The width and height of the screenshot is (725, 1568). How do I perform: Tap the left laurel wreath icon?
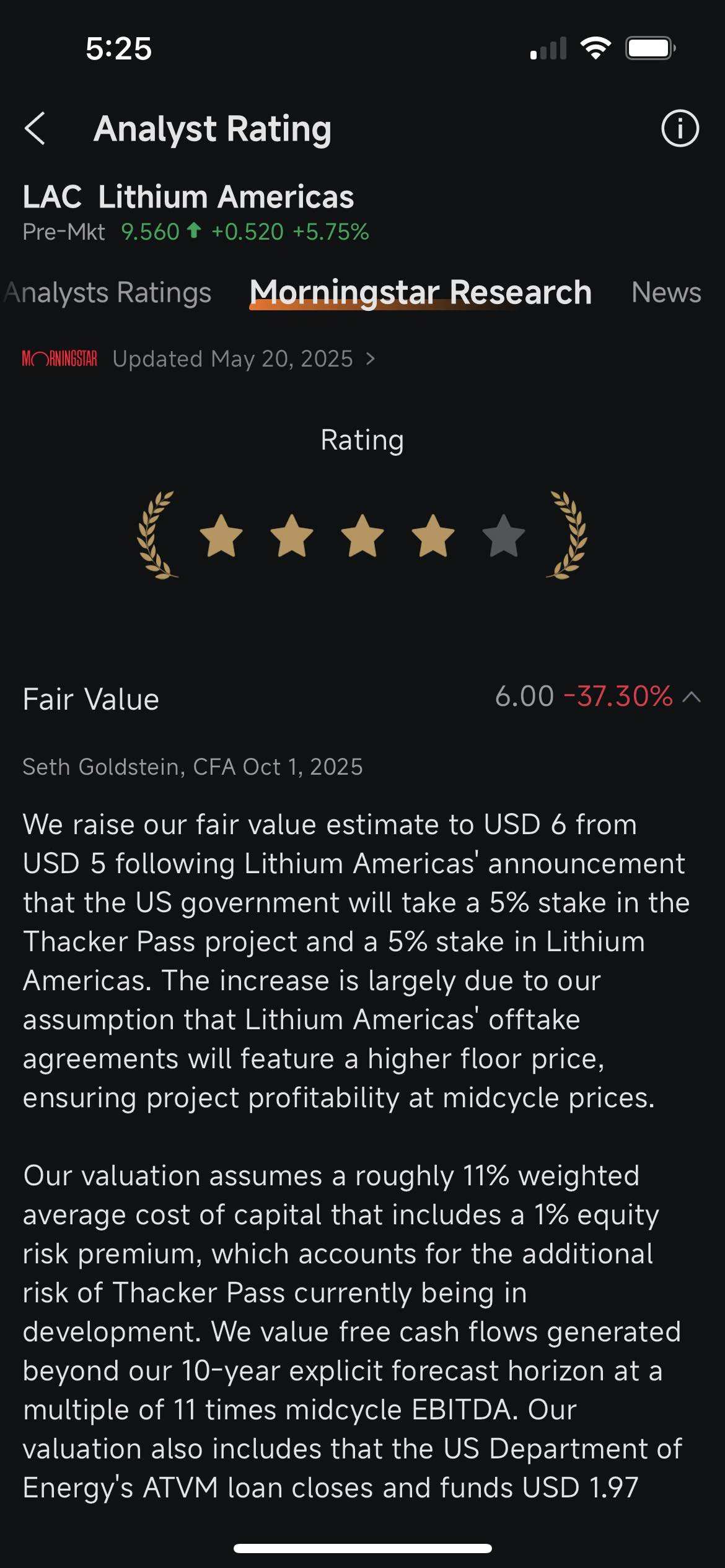pos(157,535)
